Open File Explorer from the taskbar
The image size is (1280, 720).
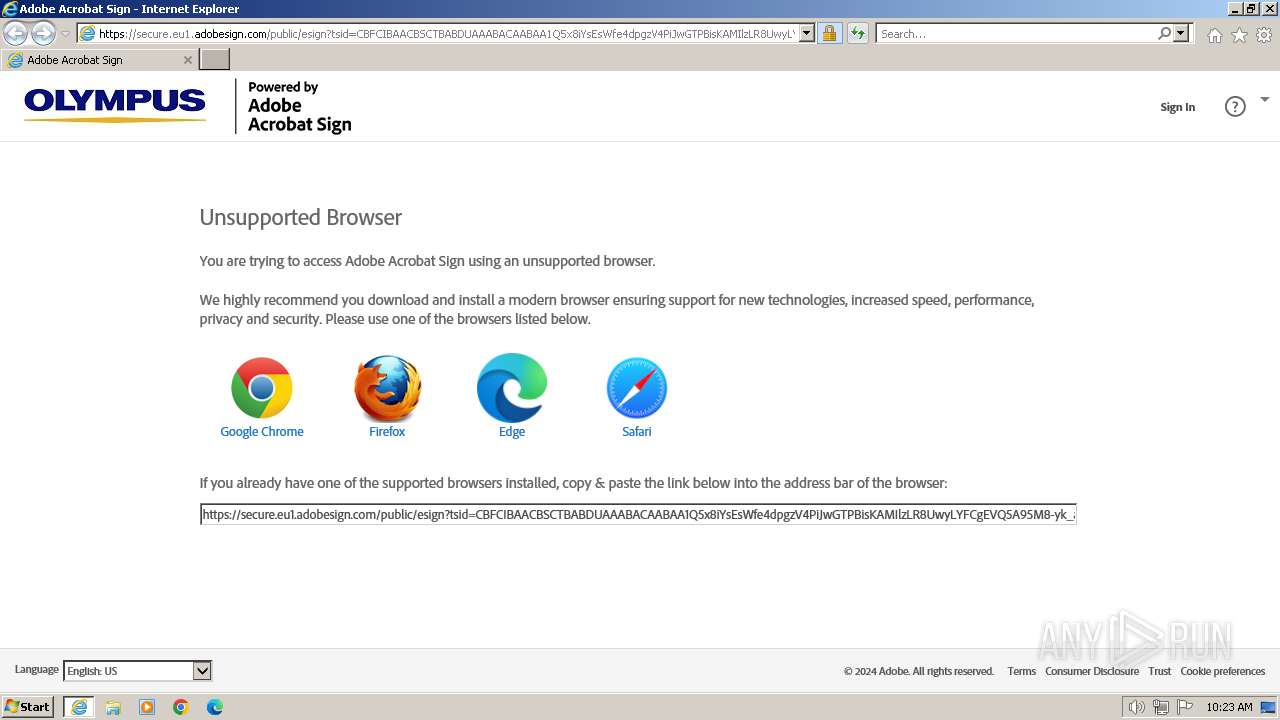pos(113,707)
